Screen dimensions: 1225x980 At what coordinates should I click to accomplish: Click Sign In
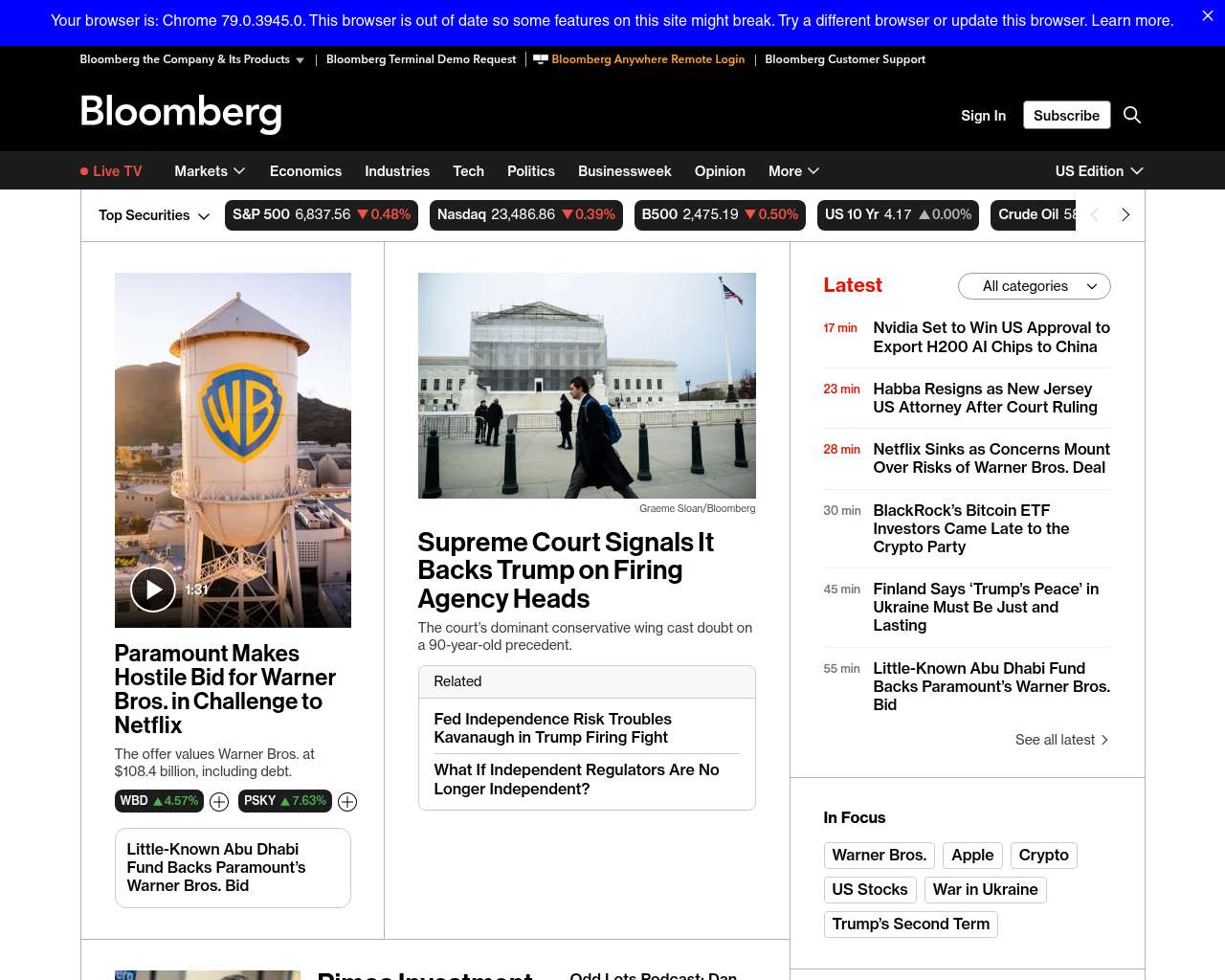coord(984,116)
